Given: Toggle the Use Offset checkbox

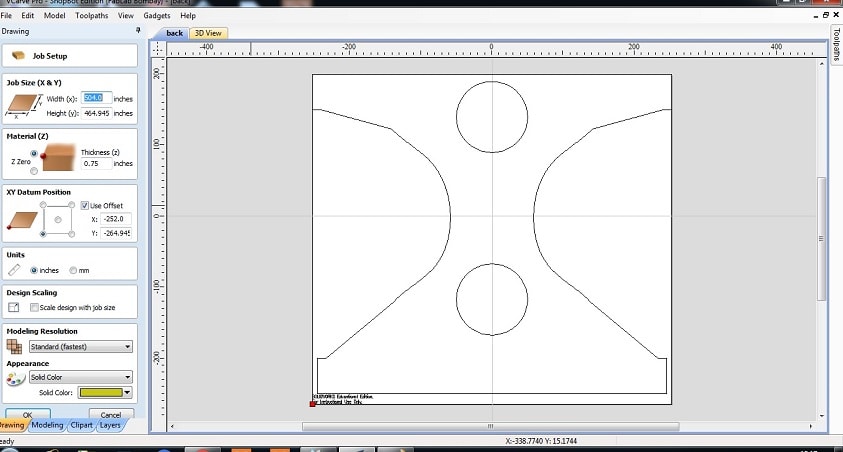Looking at the screenshot, I should pyautogui.click(x=84, y=205).
